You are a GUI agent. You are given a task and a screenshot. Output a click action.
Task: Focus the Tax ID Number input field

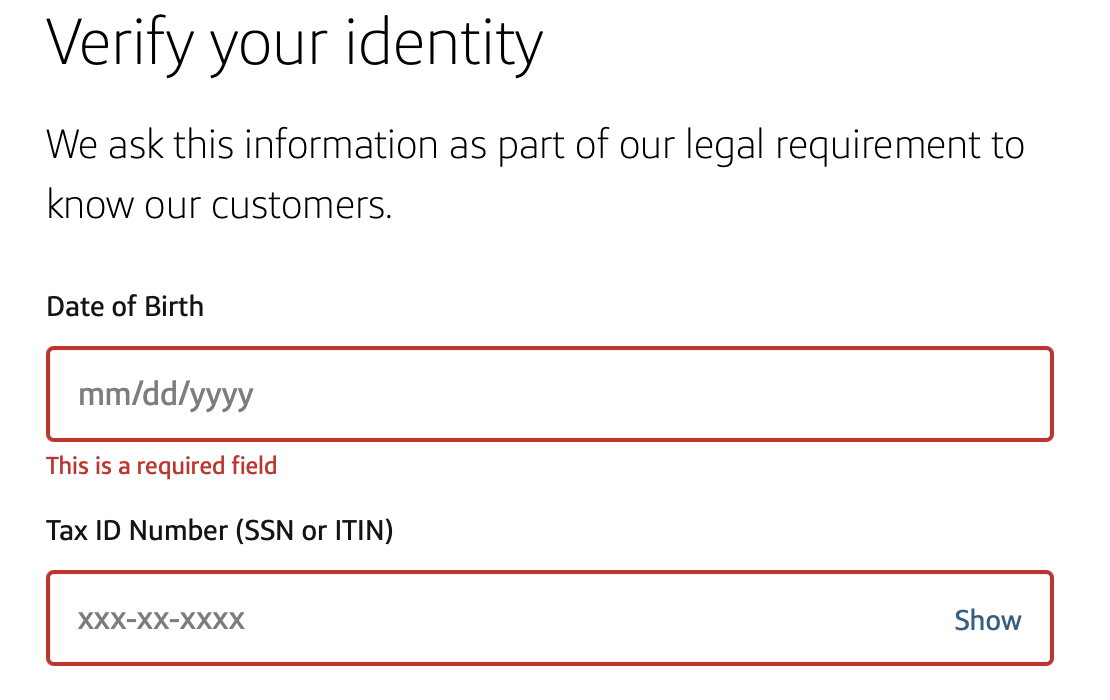tap(500, 619)
